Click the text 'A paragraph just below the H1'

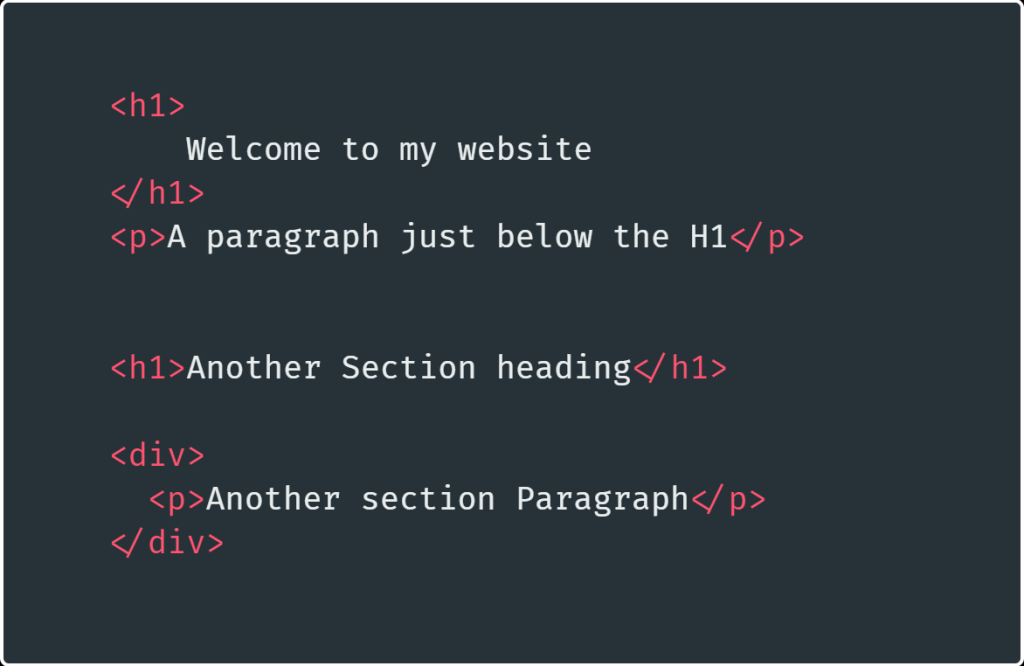tap(447, 237)
